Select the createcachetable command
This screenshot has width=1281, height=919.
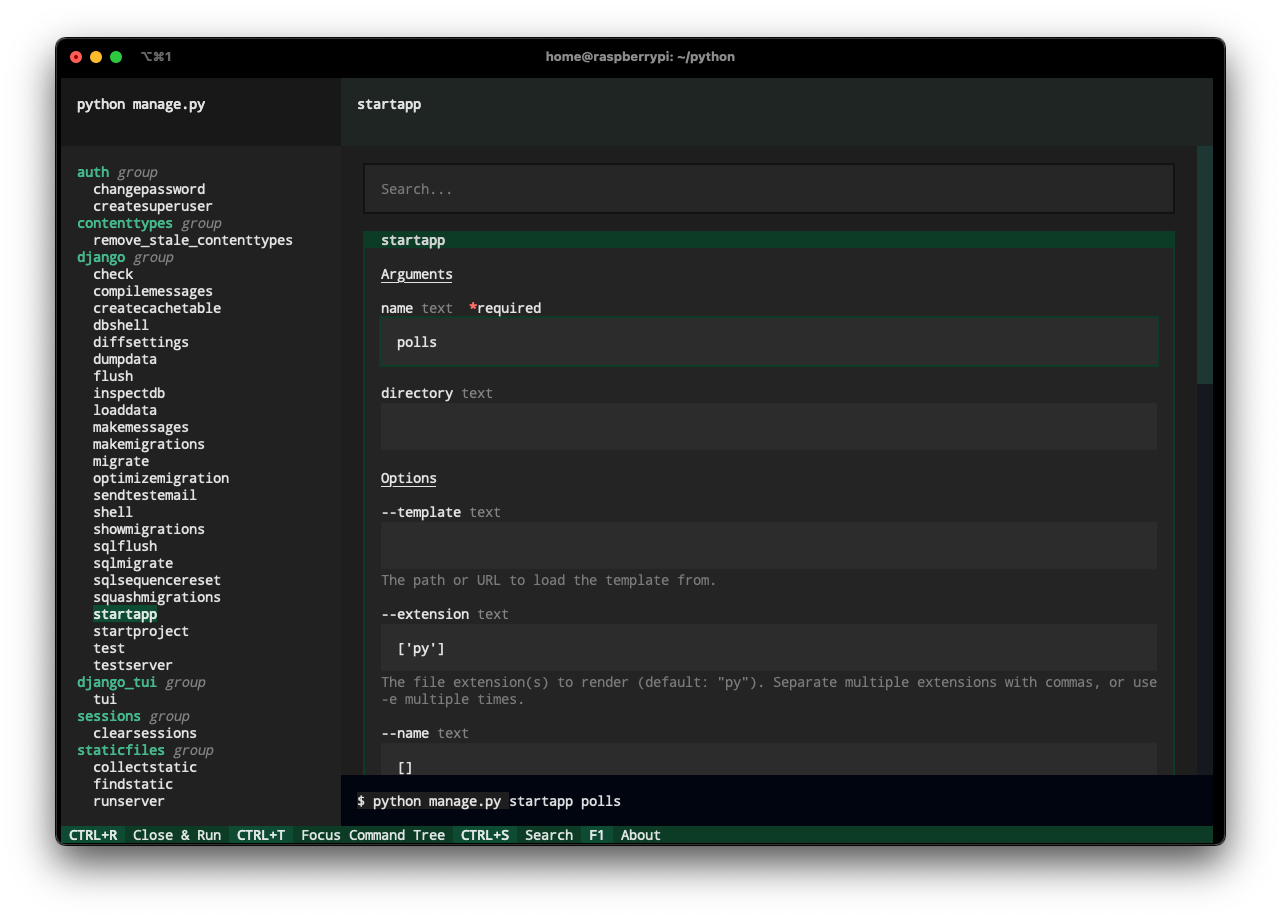tap(157, 308)
